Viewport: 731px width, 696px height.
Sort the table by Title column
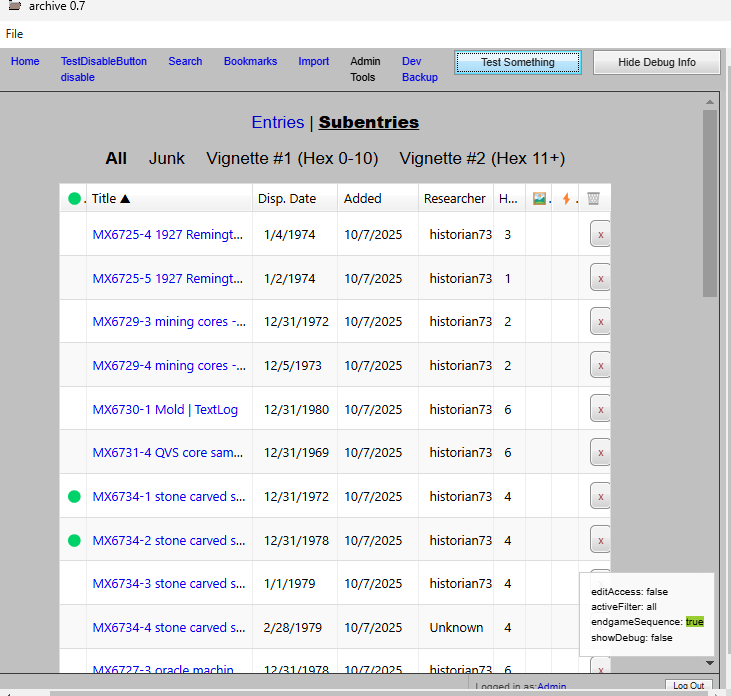point(111,199)
